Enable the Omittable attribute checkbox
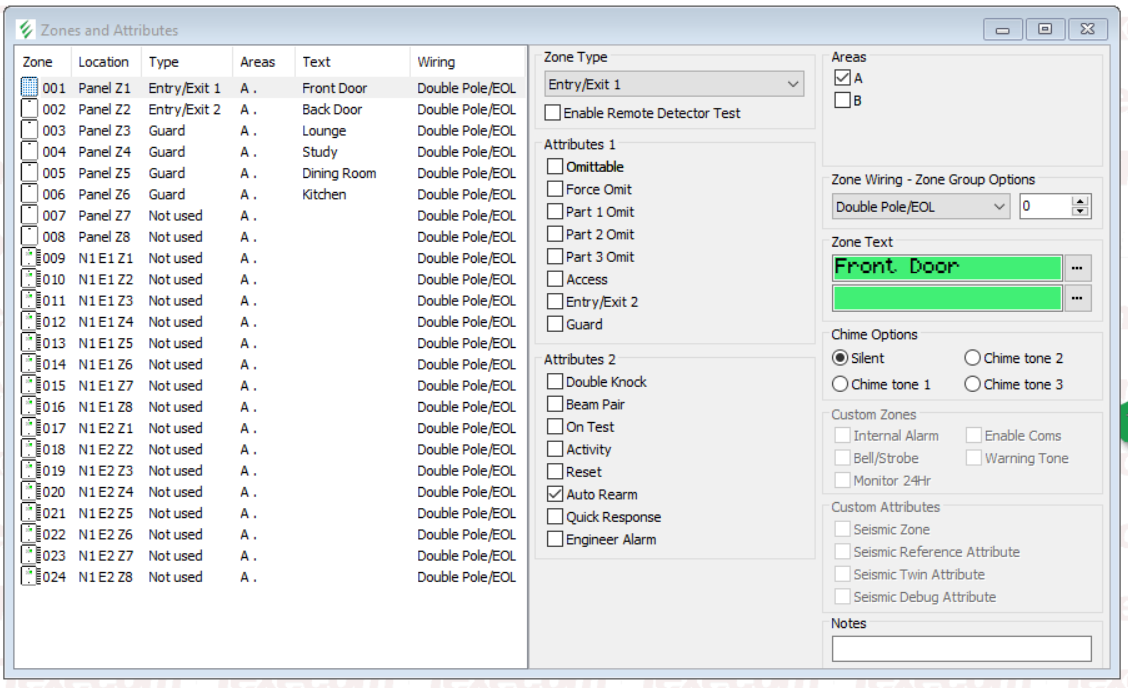The image size is (1128, 688). click(554, 167)
